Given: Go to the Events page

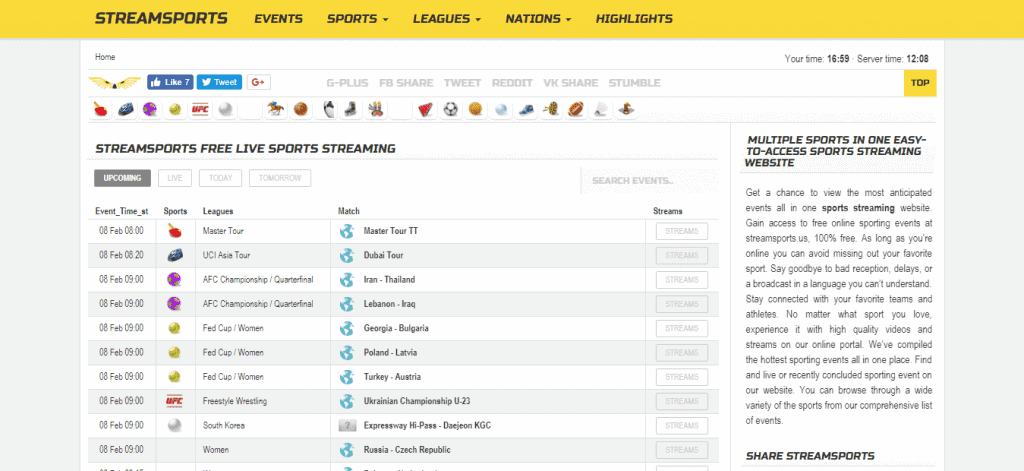Looking at the screenshot, I should pyautogui.click(x=278, y=19).
